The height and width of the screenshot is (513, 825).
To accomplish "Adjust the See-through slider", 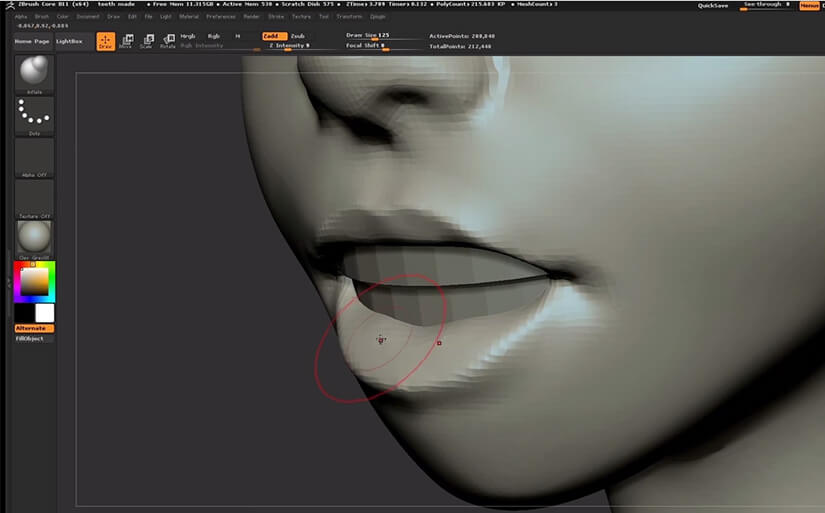I will [766, 5].
